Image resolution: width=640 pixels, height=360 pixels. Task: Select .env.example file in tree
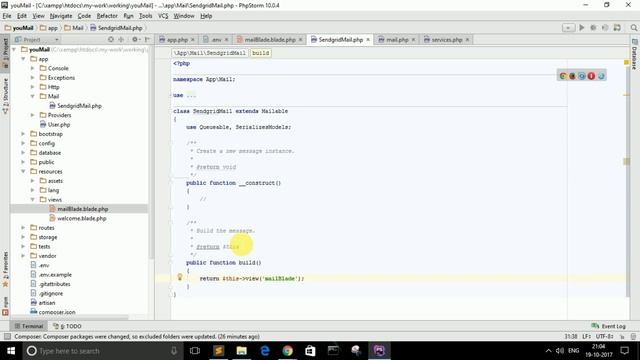point(51,275)
